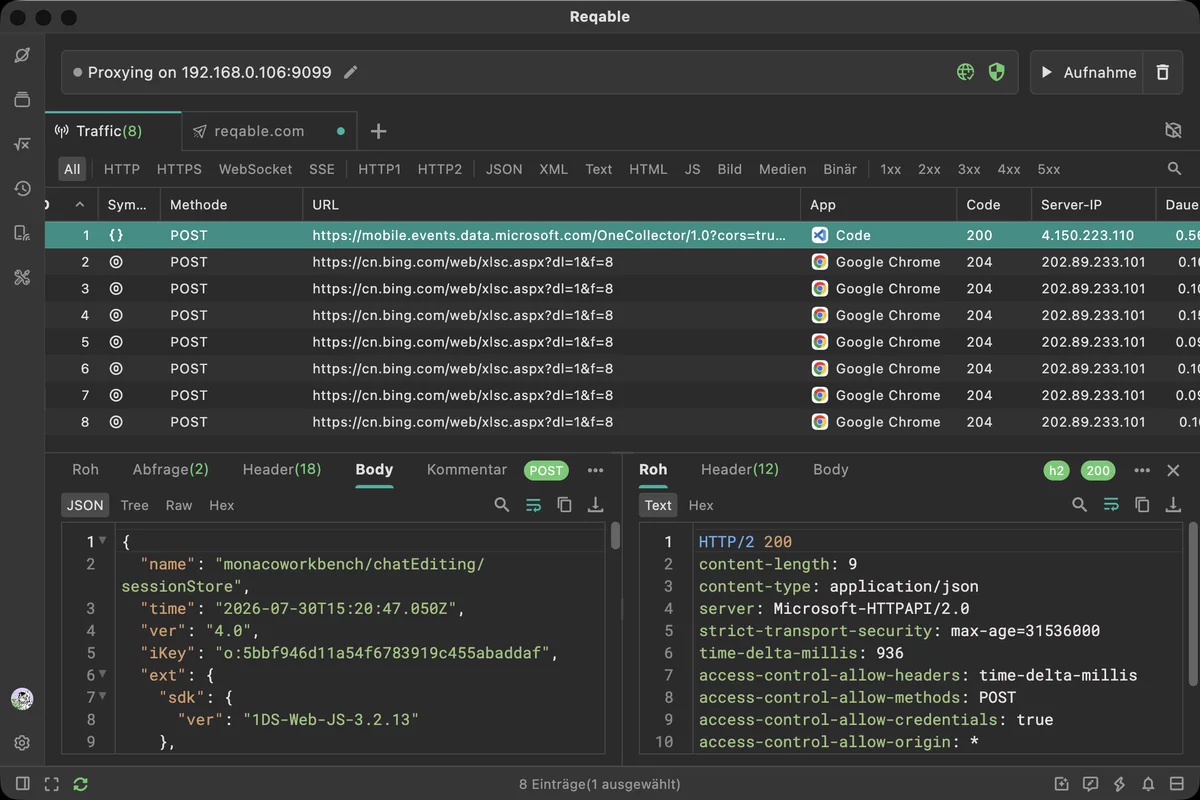Close the response detail panel
This screenshot has width=1200, height=800.
tap(1173, 470)
